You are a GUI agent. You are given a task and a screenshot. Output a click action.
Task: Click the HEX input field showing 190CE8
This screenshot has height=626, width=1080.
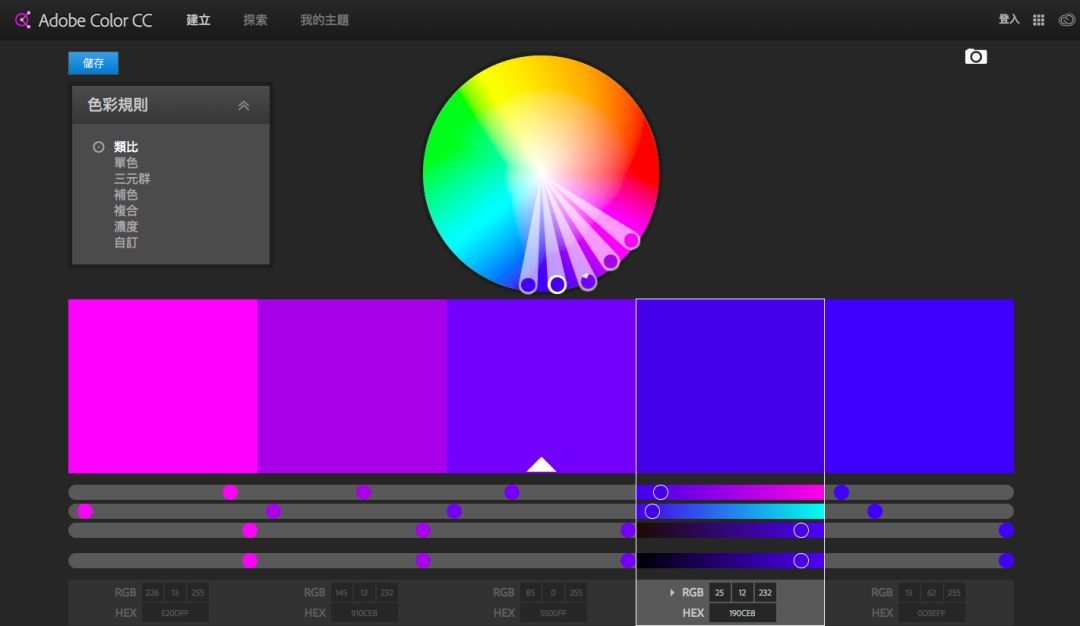click(x=742, y=613)
